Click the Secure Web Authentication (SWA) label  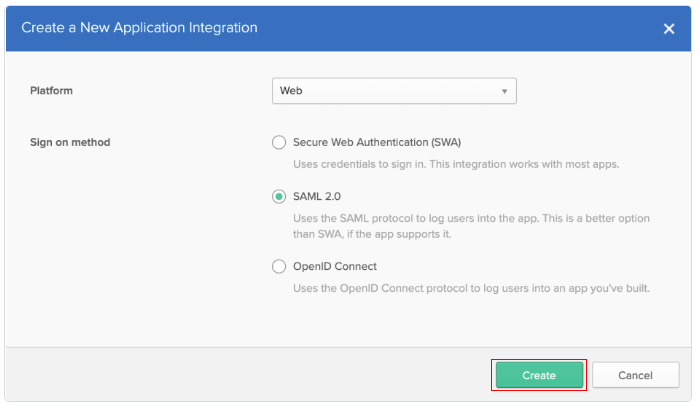point(377,142)
